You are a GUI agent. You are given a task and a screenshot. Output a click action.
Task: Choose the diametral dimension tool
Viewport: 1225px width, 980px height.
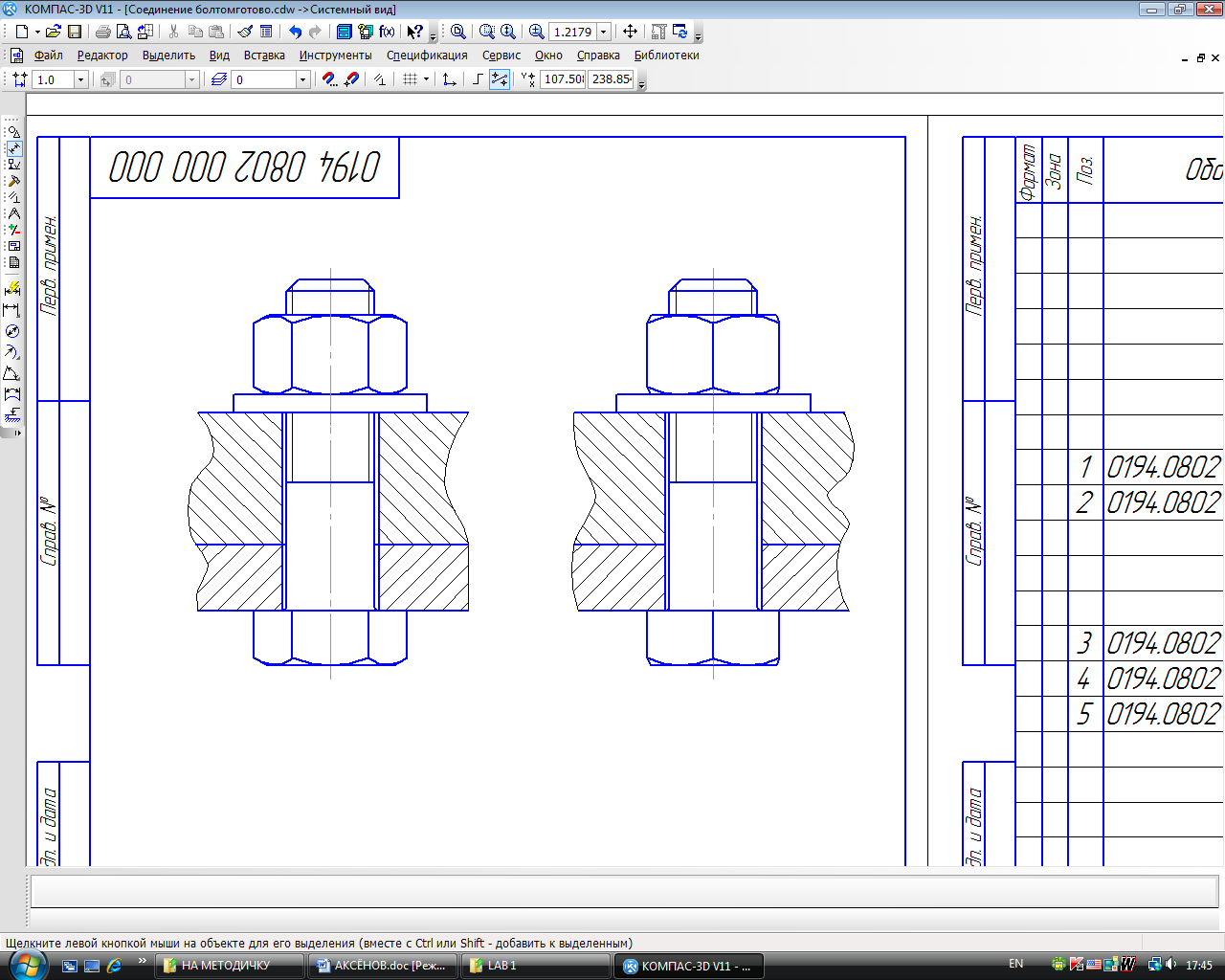(x=12, y=330)
